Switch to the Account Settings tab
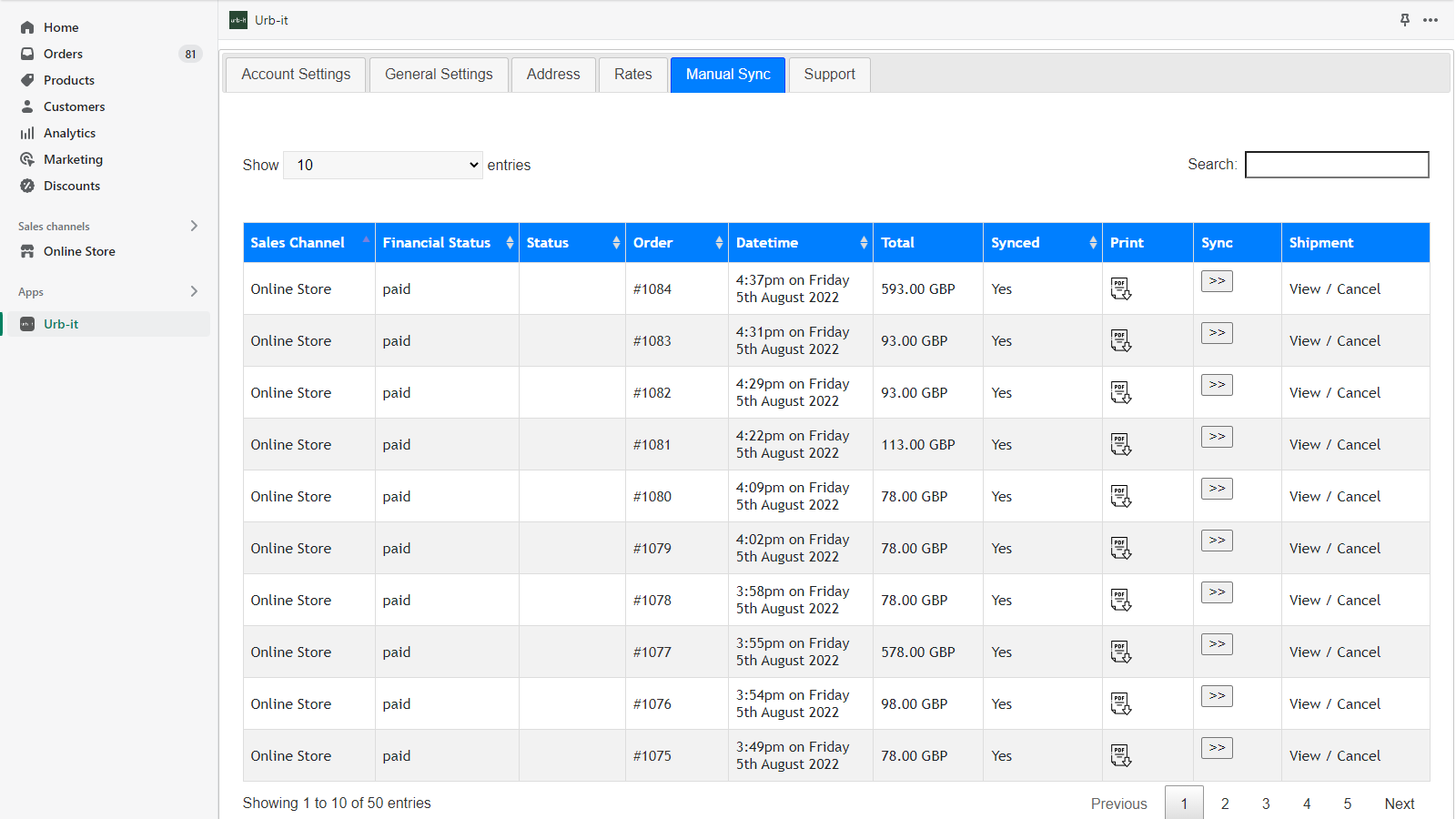 [x=296, y=75]
